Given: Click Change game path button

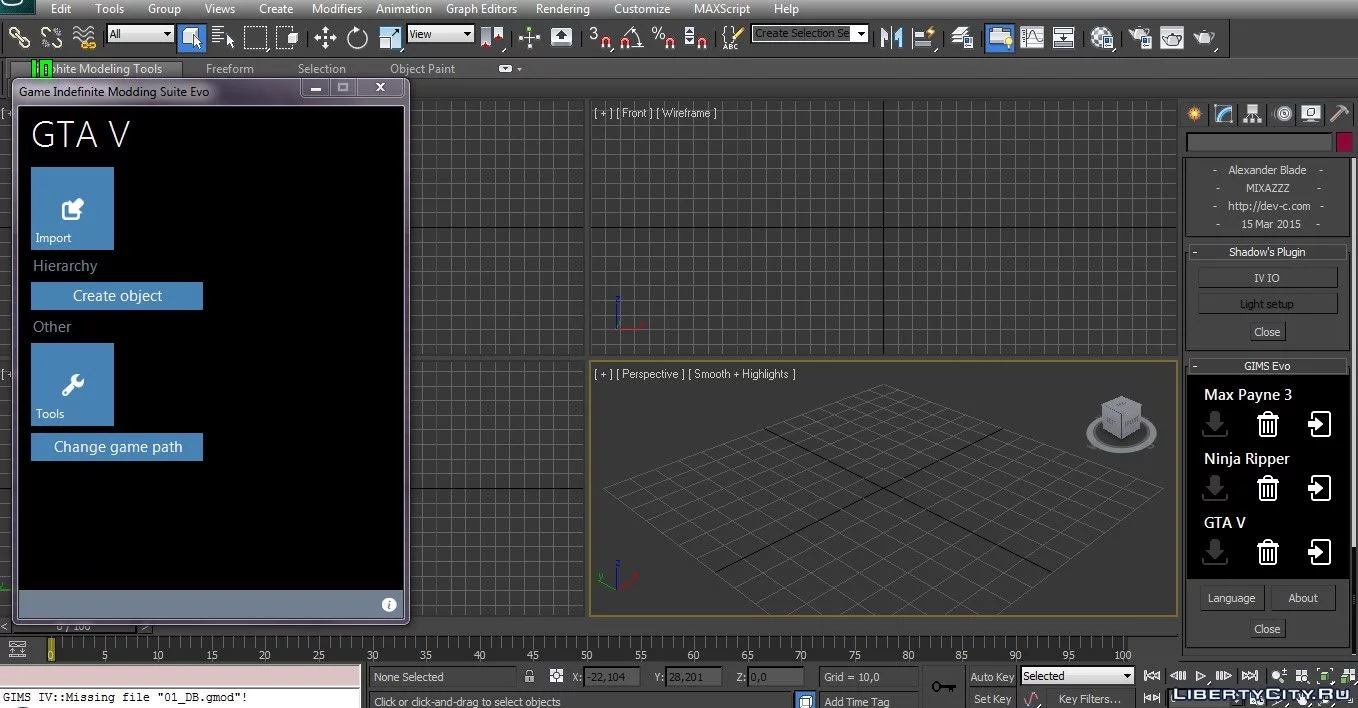Looking at the screenshot, I should pyautogui.click(x=117, y=447).
